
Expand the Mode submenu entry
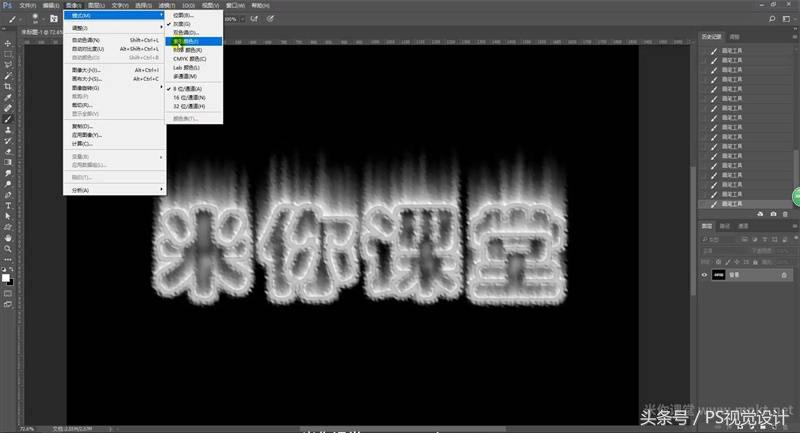point(114,15)
